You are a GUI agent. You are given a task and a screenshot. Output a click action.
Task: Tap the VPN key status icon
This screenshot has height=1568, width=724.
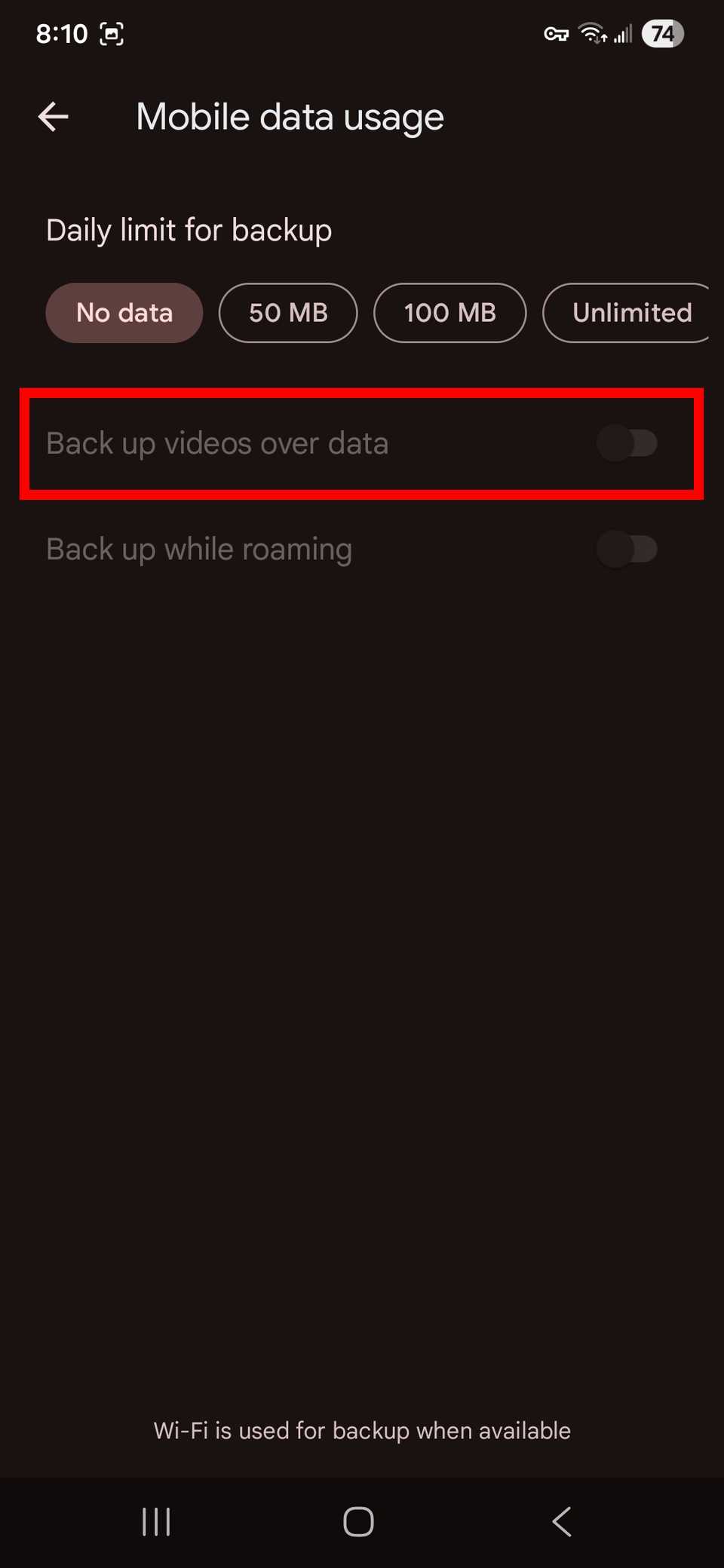(x=557, y=34)
